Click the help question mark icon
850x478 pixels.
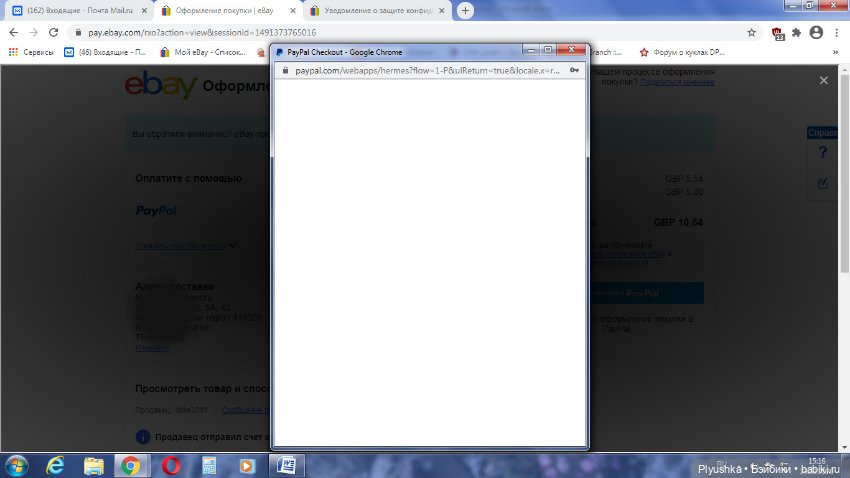tap(823, 152)
